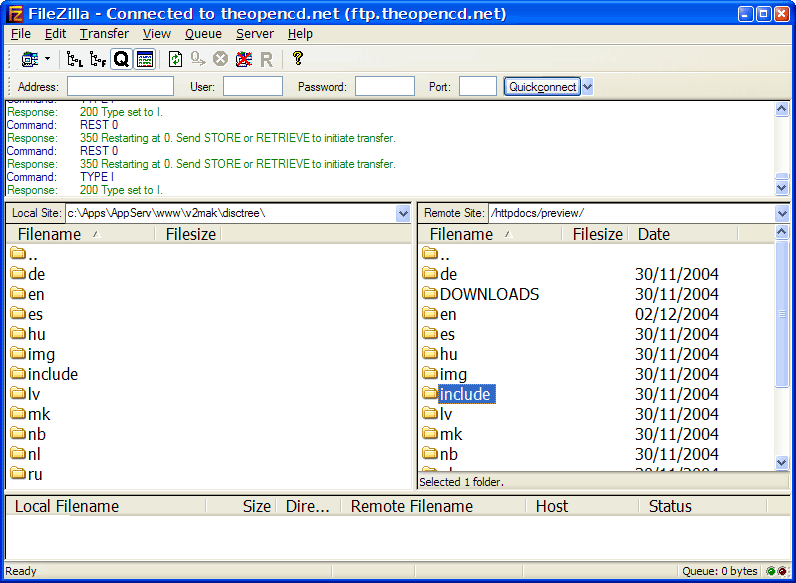796x583 pixels.
Task: Click the green Refresh icon
Action: coord(175,59)
